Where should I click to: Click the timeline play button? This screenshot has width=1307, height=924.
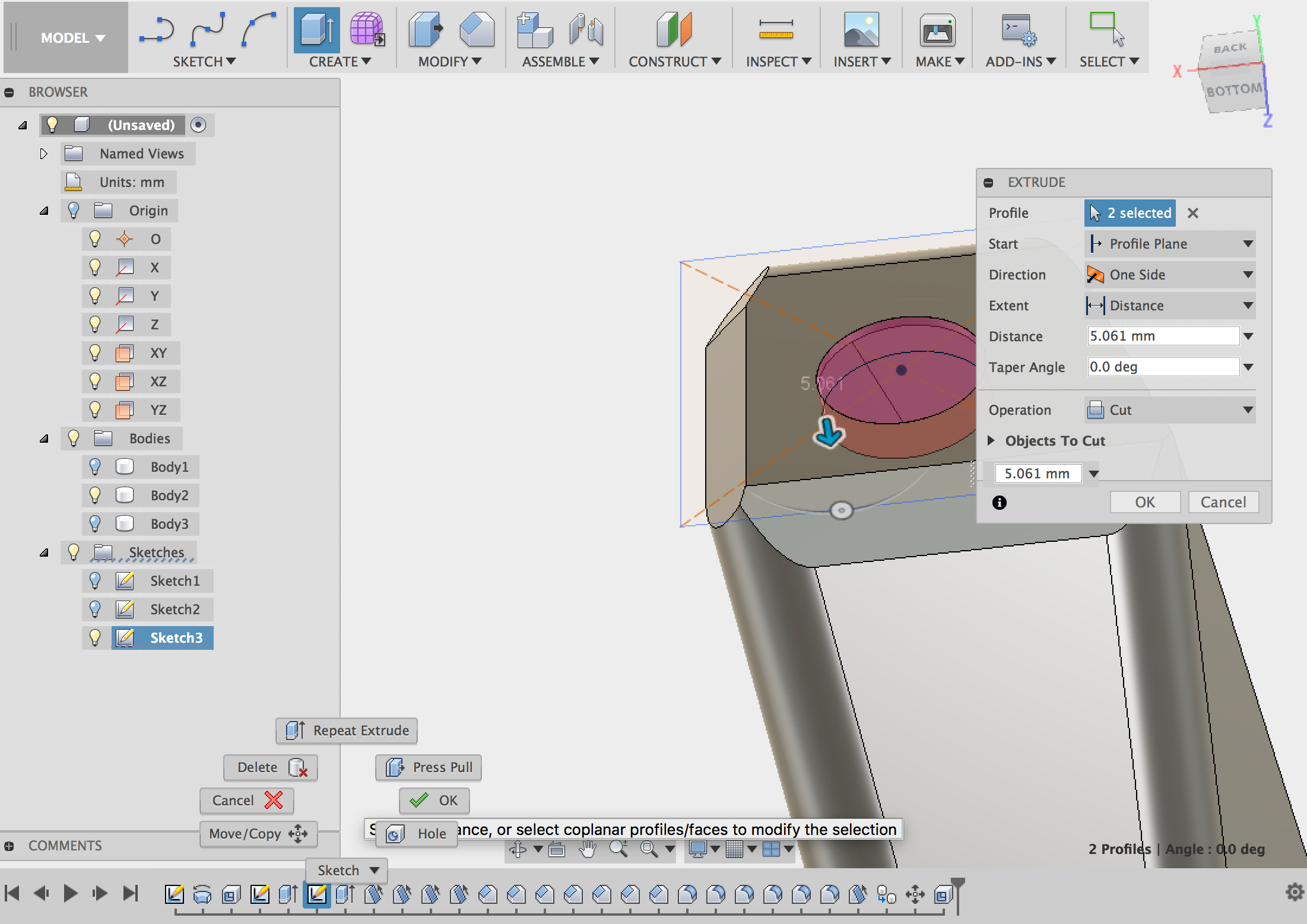point(70,893)
